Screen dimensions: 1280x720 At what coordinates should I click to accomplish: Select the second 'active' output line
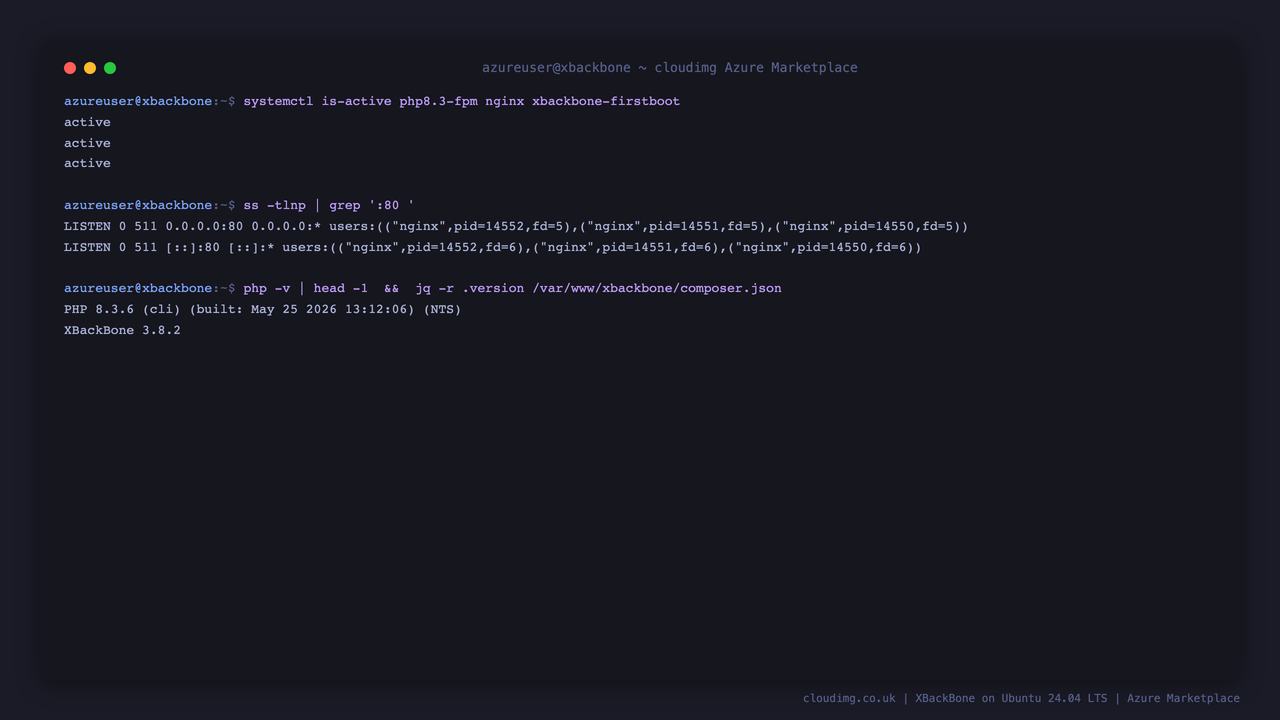tap(87, 143)
